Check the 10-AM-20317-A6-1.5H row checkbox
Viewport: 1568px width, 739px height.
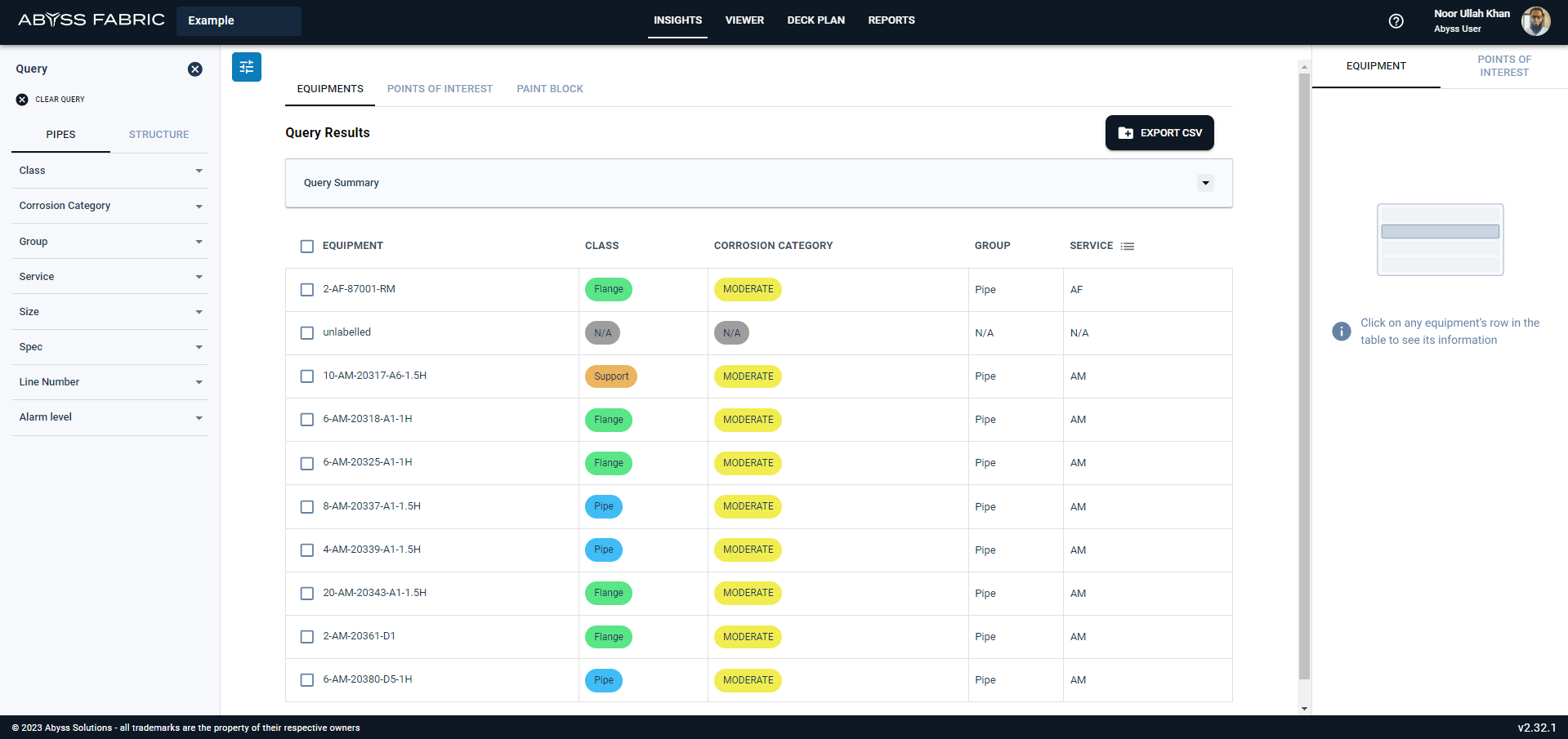(x=307, y=376)
